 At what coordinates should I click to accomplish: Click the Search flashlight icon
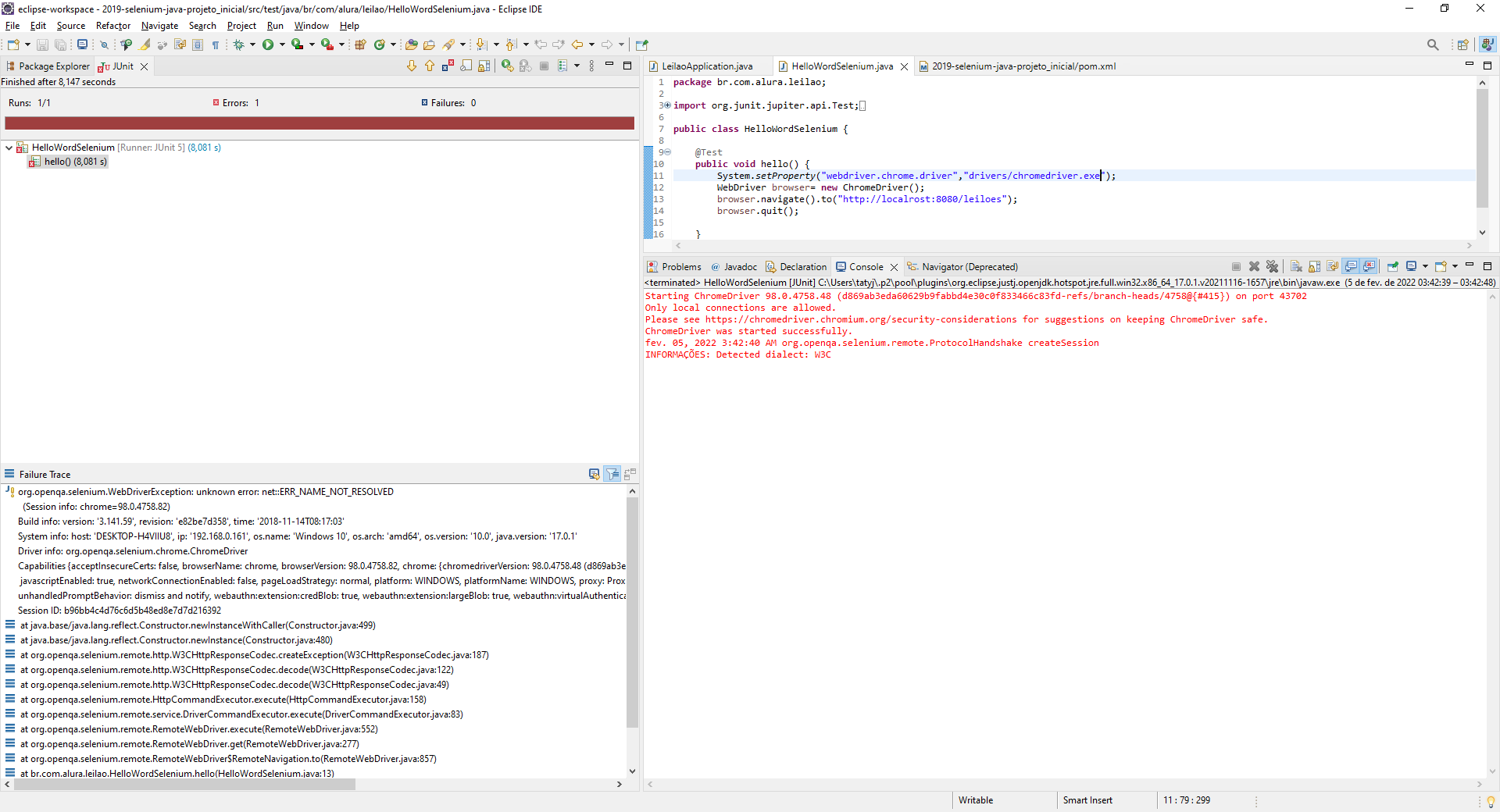(x=448, y=45)
